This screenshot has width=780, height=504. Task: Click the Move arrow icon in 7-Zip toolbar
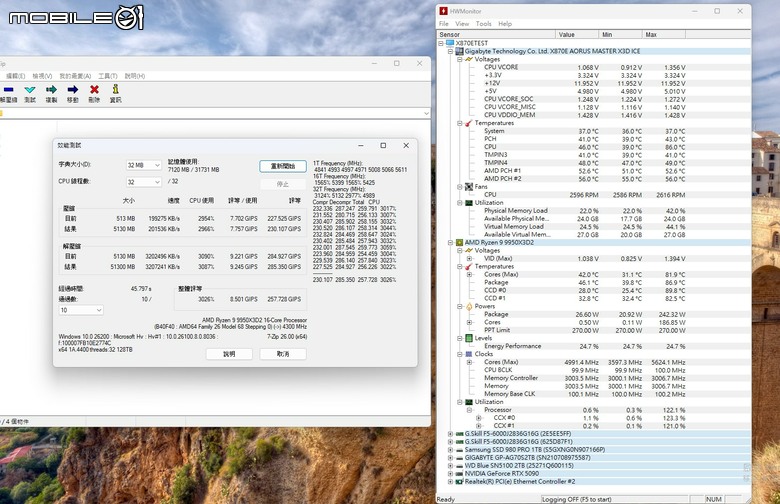(73, 90)
